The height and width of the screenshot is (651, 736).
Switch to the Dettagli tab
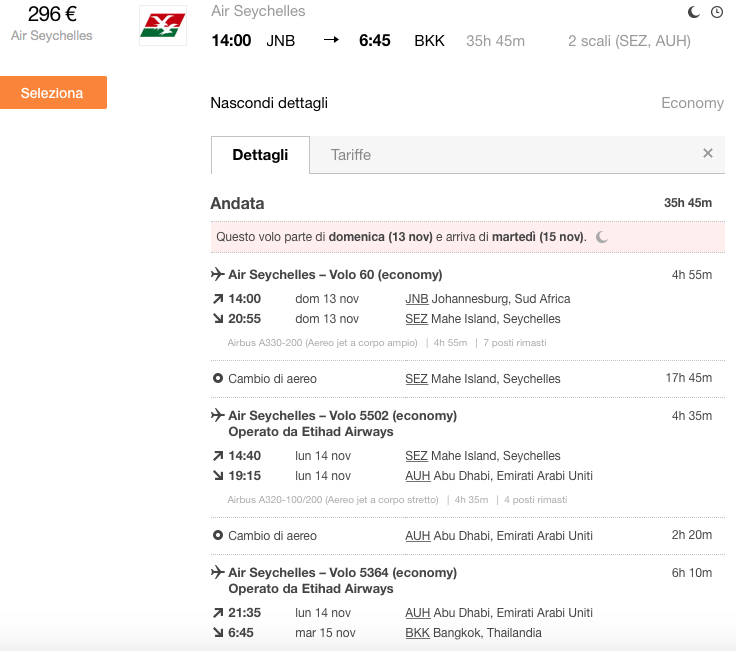(260, 155)
